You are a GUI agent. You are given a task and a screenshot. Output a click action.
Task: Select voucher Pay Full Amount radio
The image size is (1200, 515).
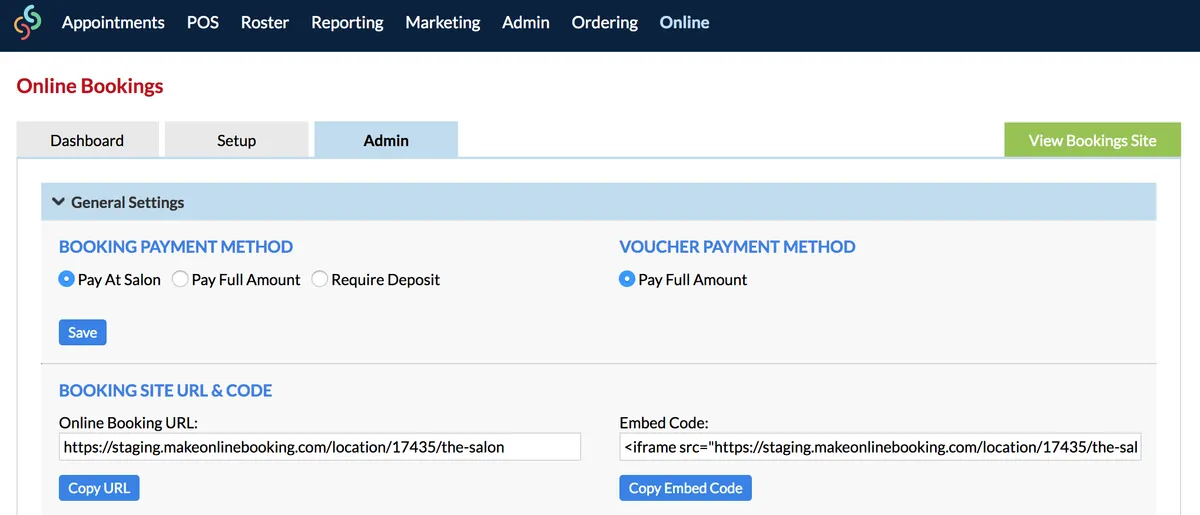click(x=627, y=280)
